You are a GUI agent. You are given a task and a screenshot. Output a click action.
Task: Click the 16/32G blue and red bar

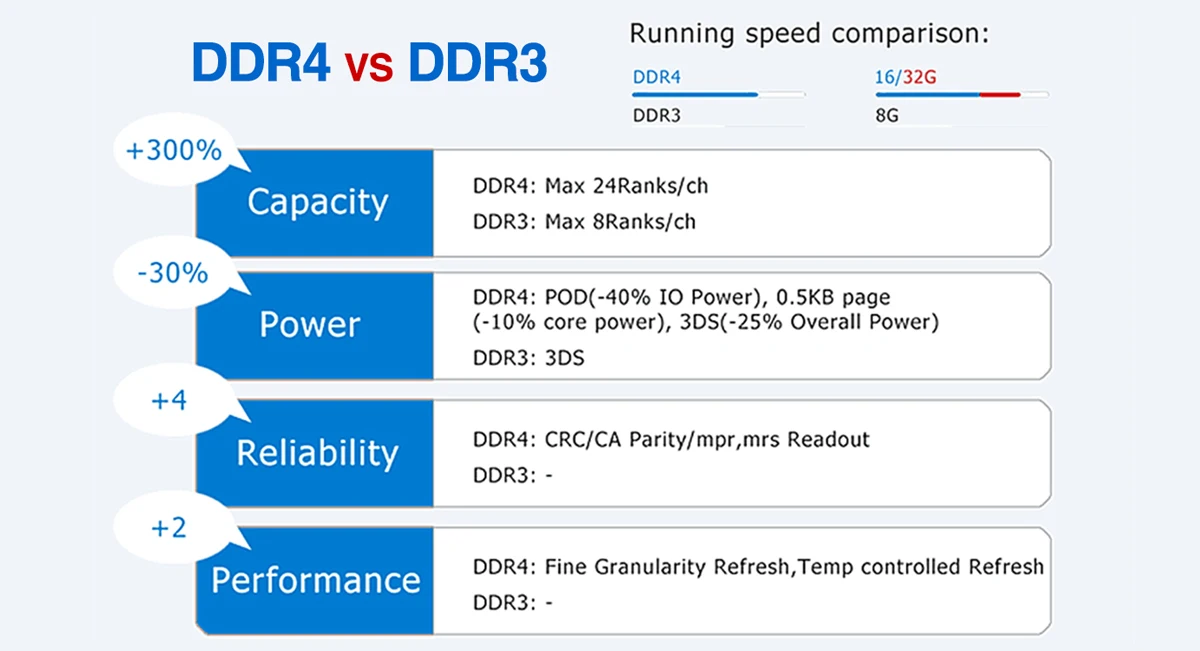pos(947,94)
